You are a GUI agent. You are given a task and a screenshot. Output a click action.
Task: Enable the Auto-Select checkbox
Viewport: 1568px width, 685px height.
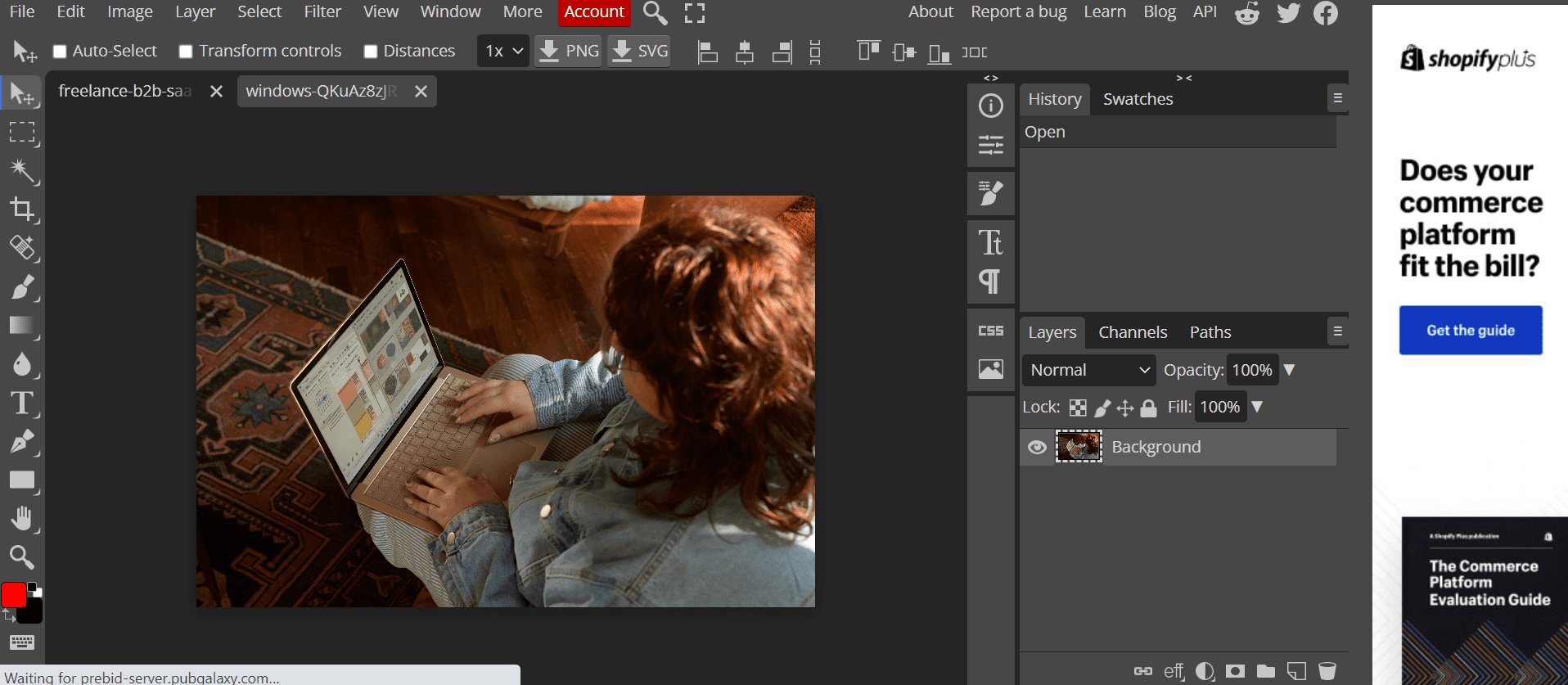[60, 52]
